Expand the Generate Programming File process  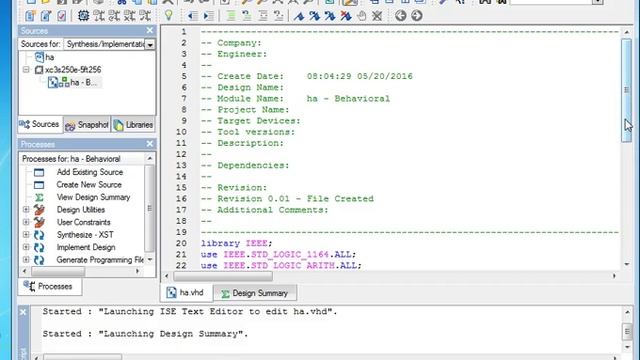(26, 260)
